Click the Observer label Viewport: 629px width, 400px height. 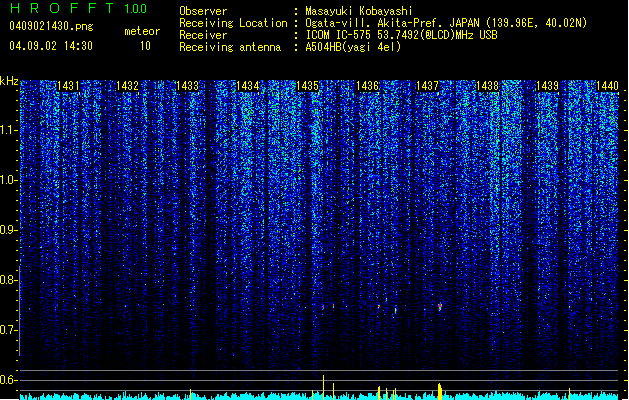(203, 11)
